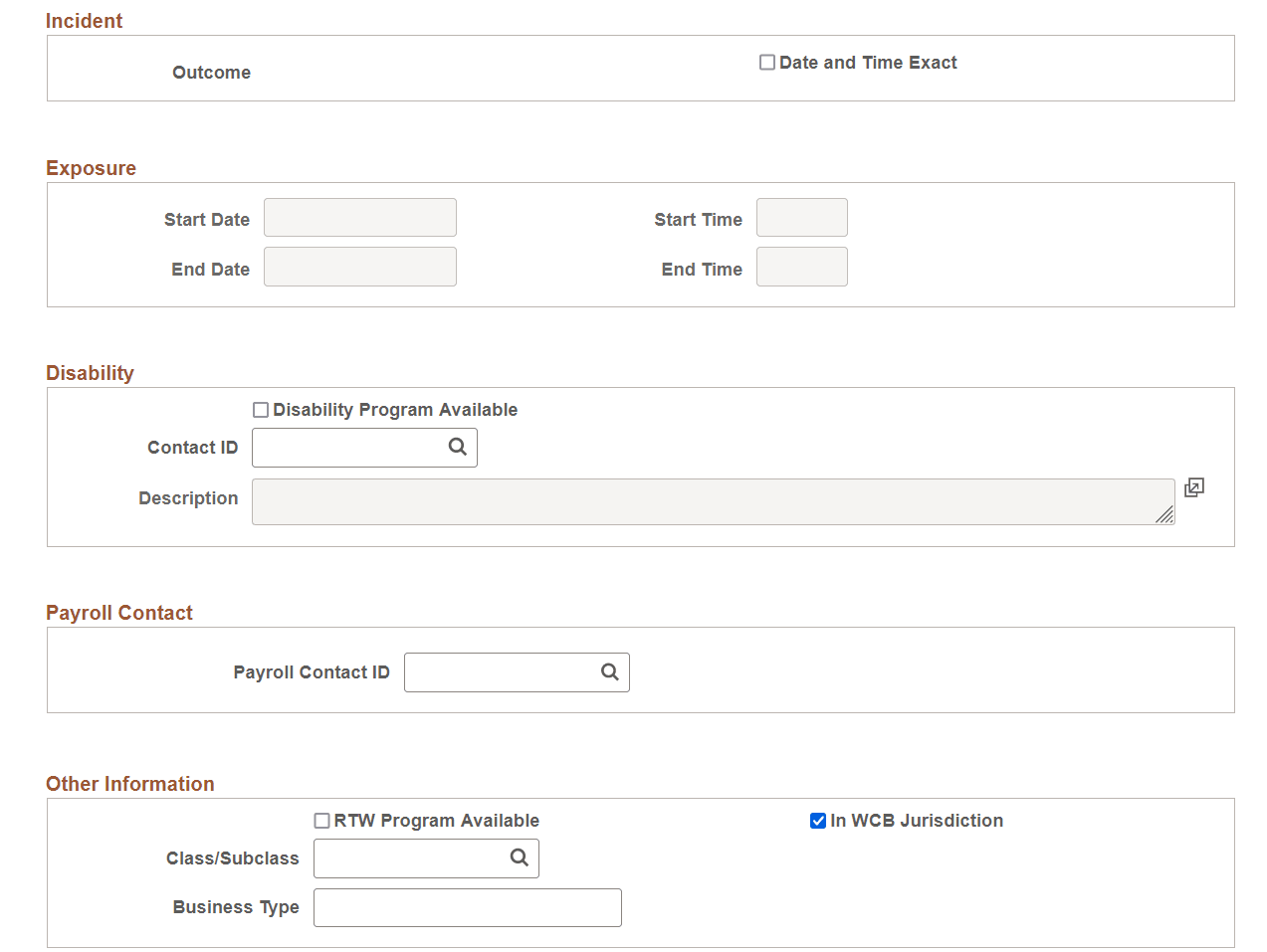Open the Payroll Contact ID lookup search icon
Screen dimensions: 1267x952
(609, 672)
